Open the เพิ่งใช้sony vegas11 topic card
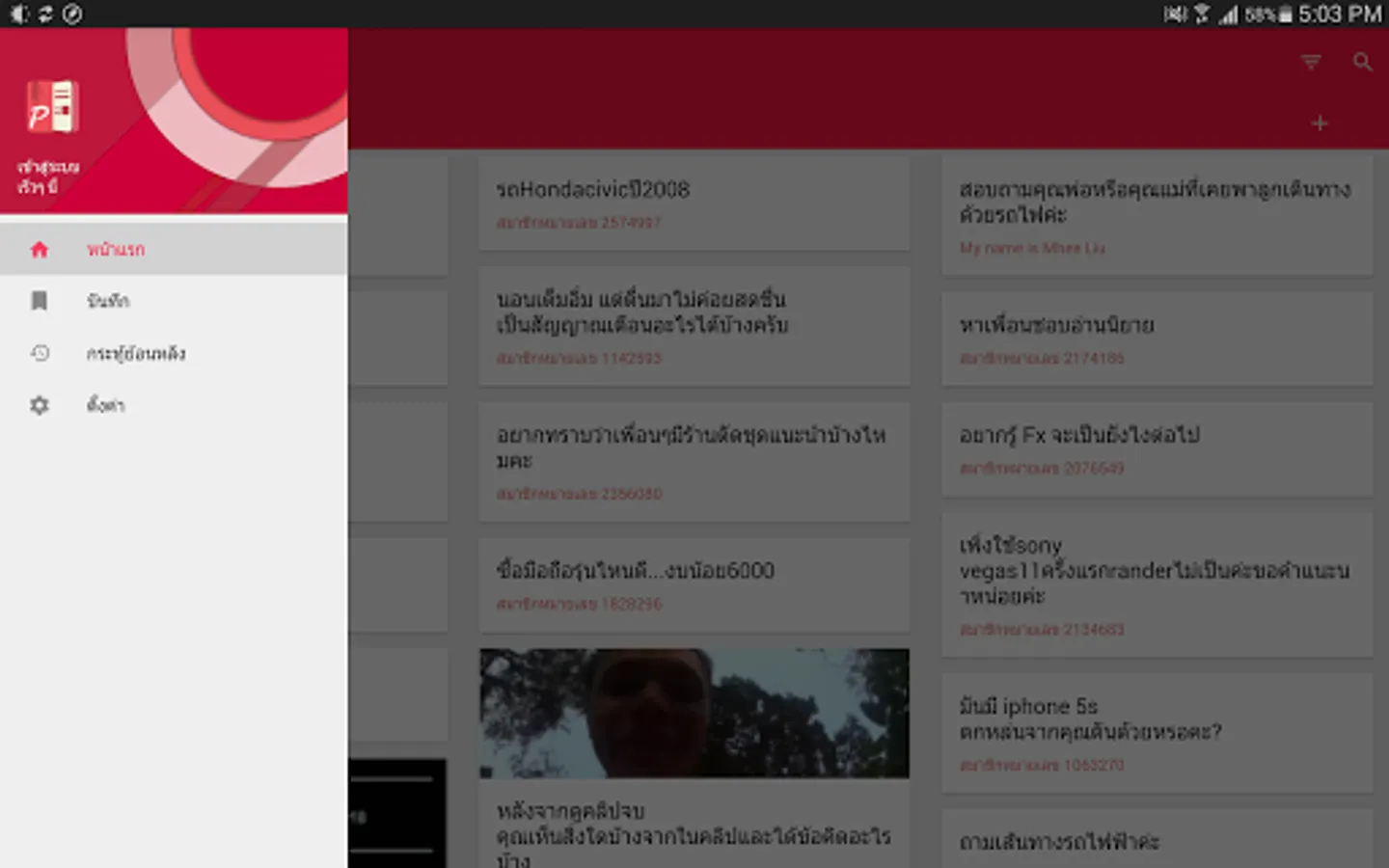The image size is (1389, 868). (1157, 584)
